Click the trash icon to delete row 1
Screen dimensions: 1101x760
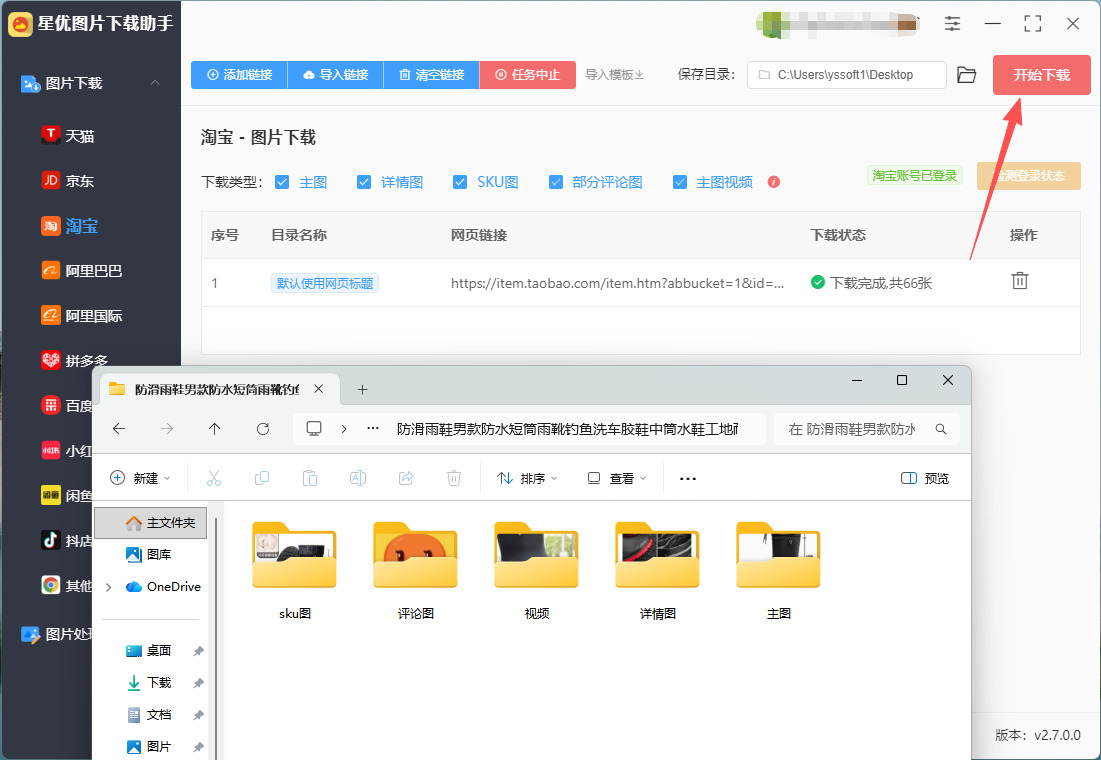tap(1020, 282)
